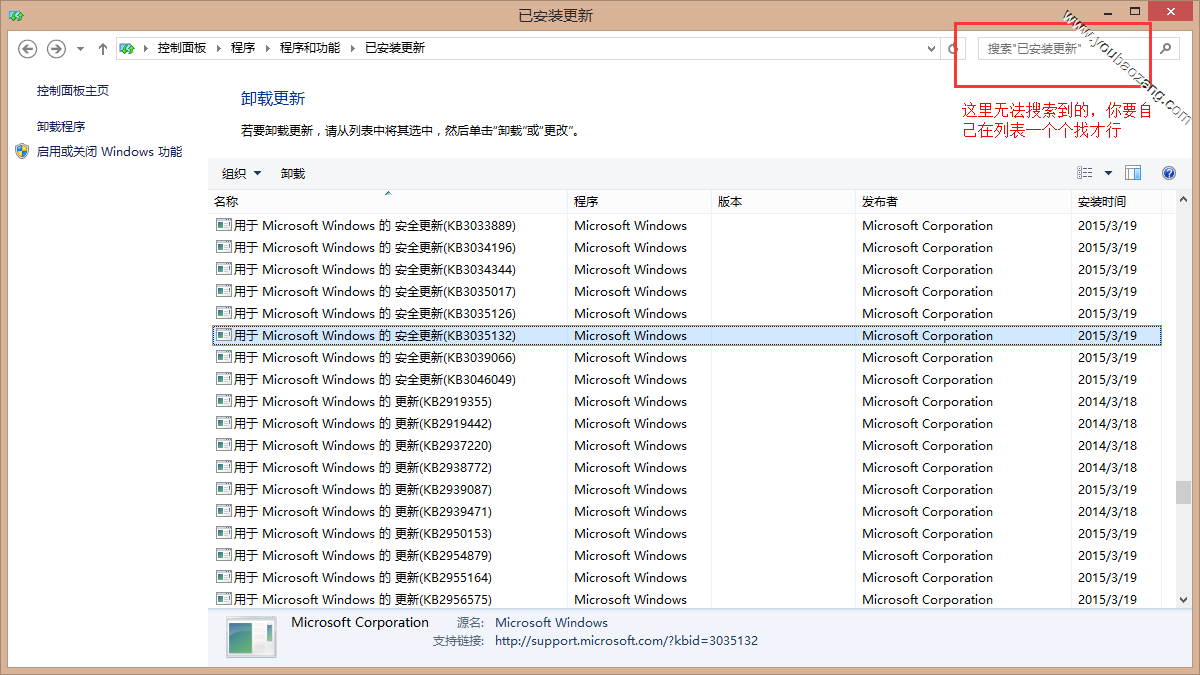Click the icon of update KB2939087

pyautogui.click(x=224, y=489)
